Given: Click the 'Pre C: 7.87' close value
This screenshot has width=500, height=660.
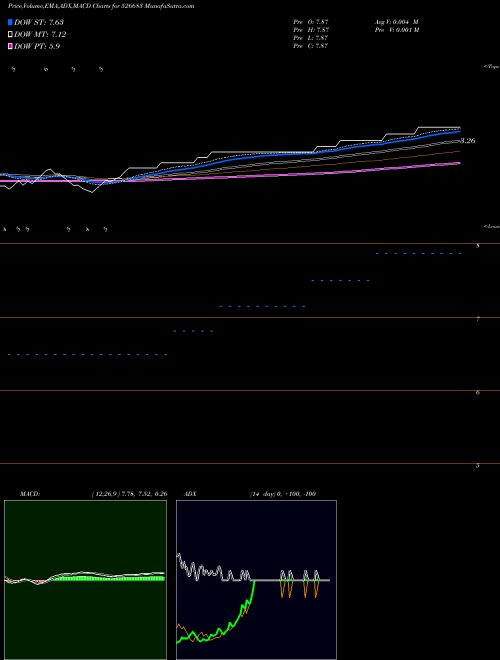Looking at the screenshot, I should (311, 46).
